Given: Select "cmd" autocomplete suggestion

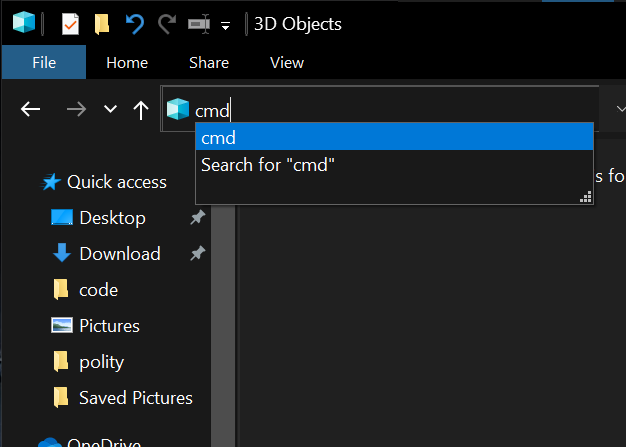Looking at the screenshot, I should pyautogui.click(x=394, y=137).
